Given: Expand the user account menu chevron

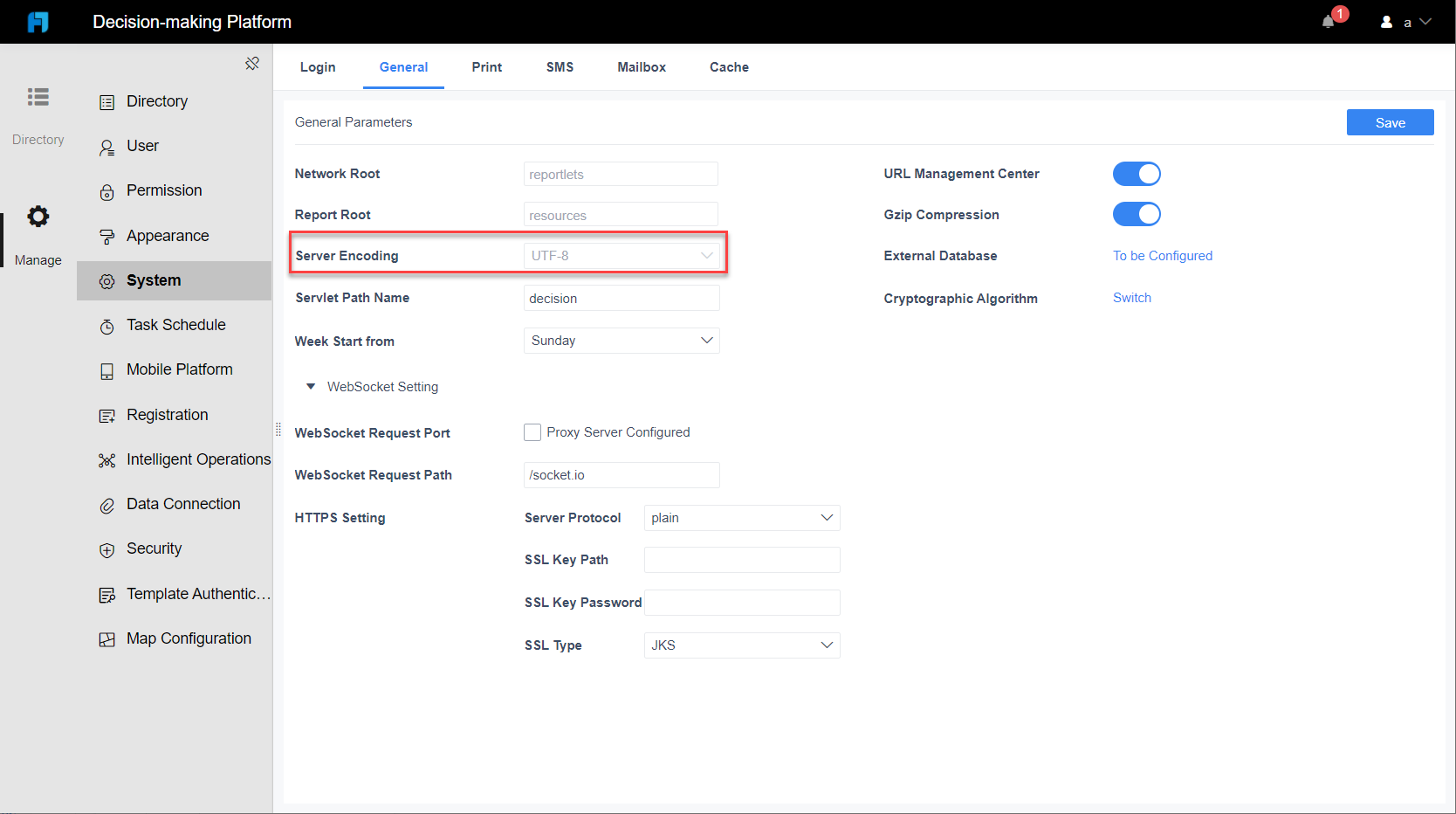Looking at the screenshot, I should pyautogui.click(x=1425, y=22).
